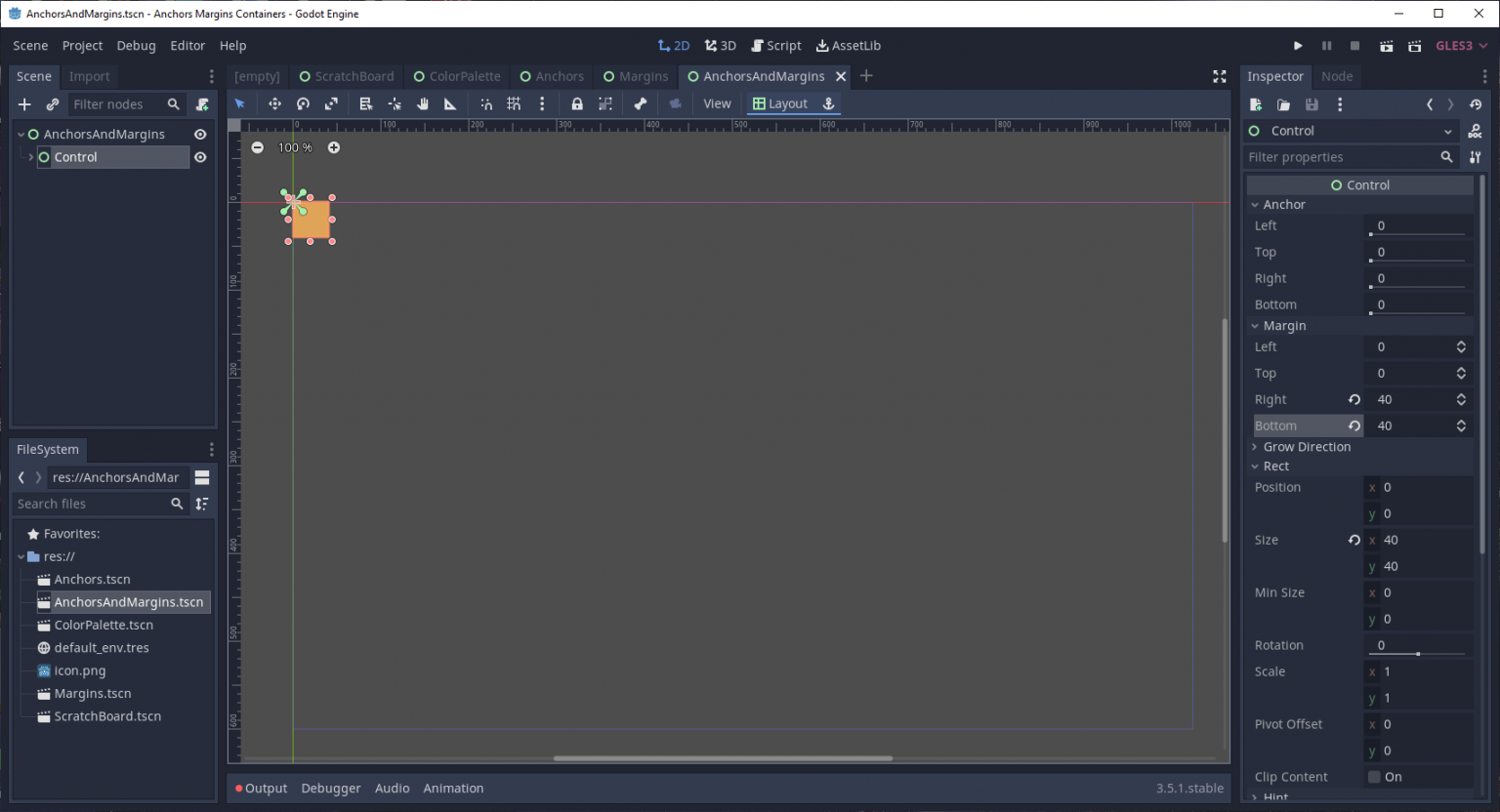The height and width of the screenshot is (812, 1500).
Task: Switch to the Pan canvas mode
Action: click(424, 103)
